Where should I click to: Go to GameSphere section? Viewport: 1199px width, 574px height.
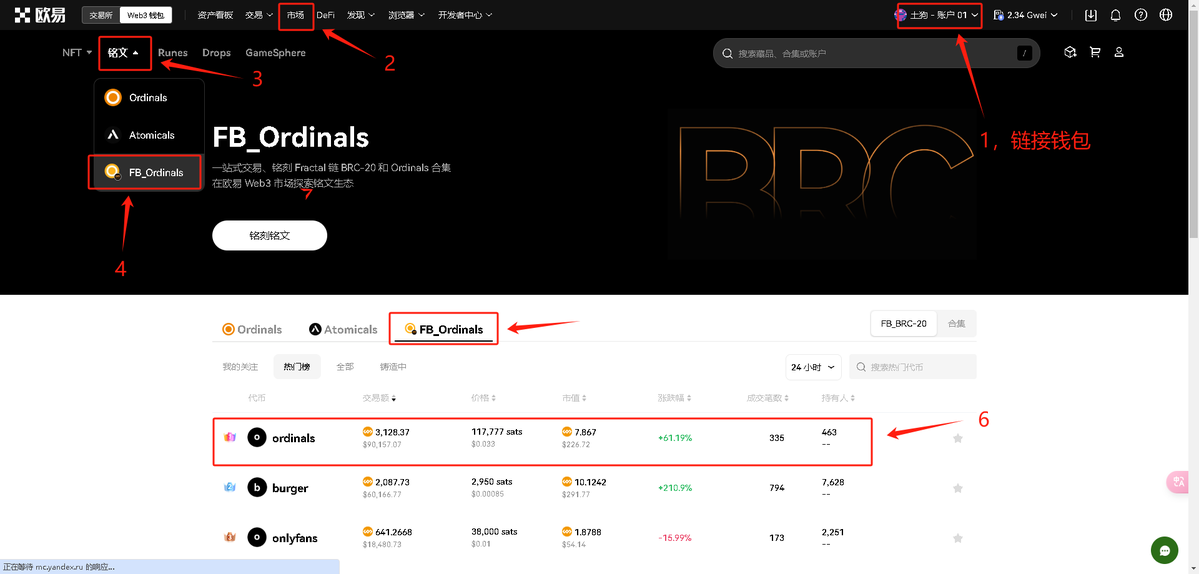click(x=275, y=53)
